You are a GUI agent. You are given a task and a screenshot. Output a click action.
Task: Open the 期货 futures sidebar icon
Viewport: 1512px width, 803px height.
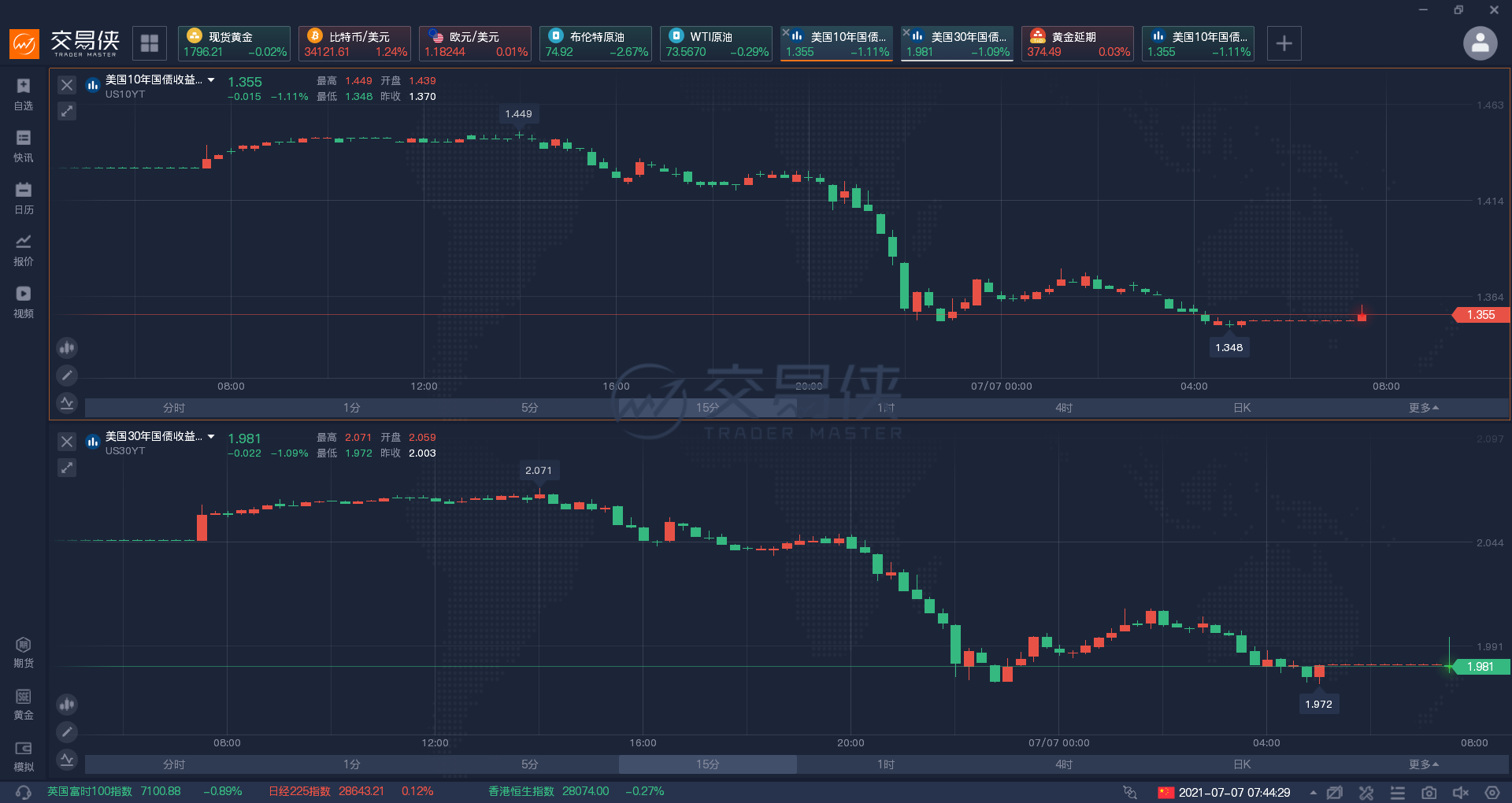click(24, 652)
